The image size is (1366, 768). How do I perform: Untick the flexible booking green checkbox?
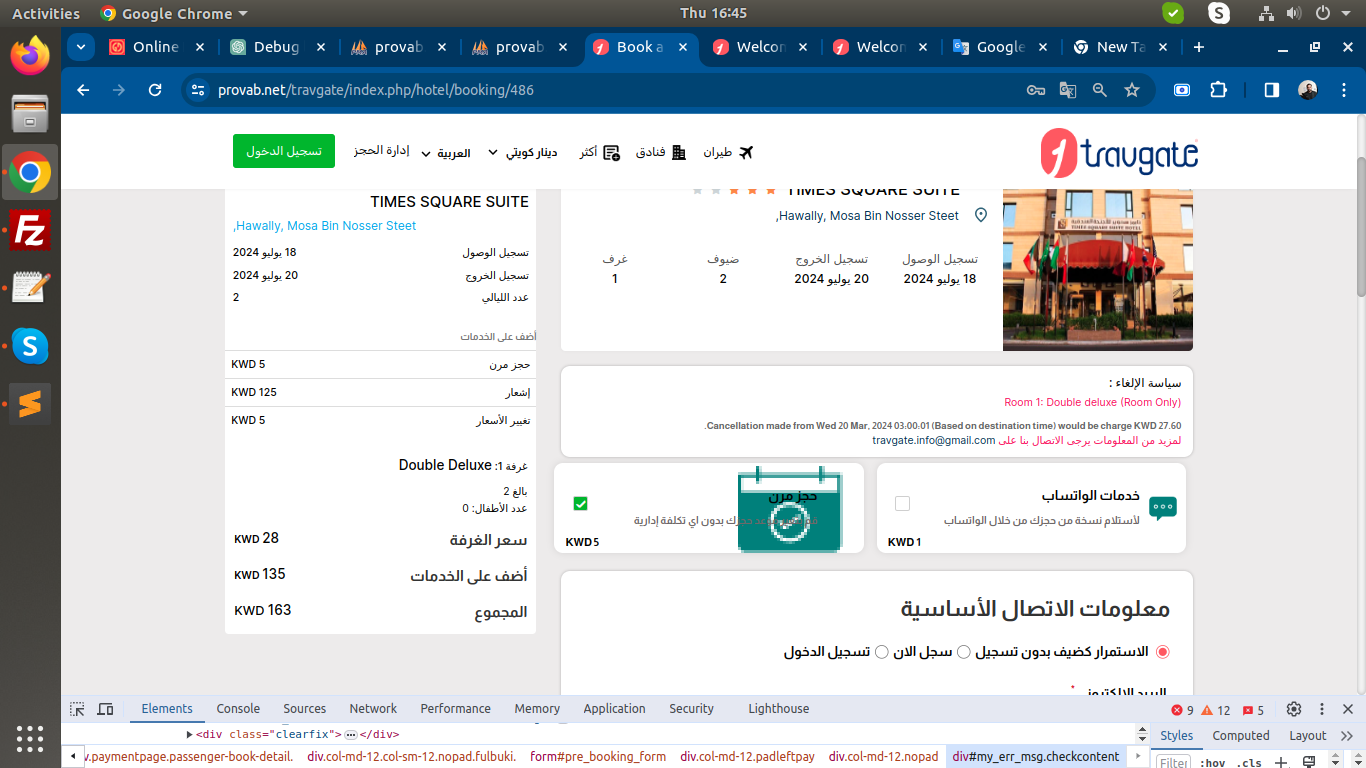point(580,503)
